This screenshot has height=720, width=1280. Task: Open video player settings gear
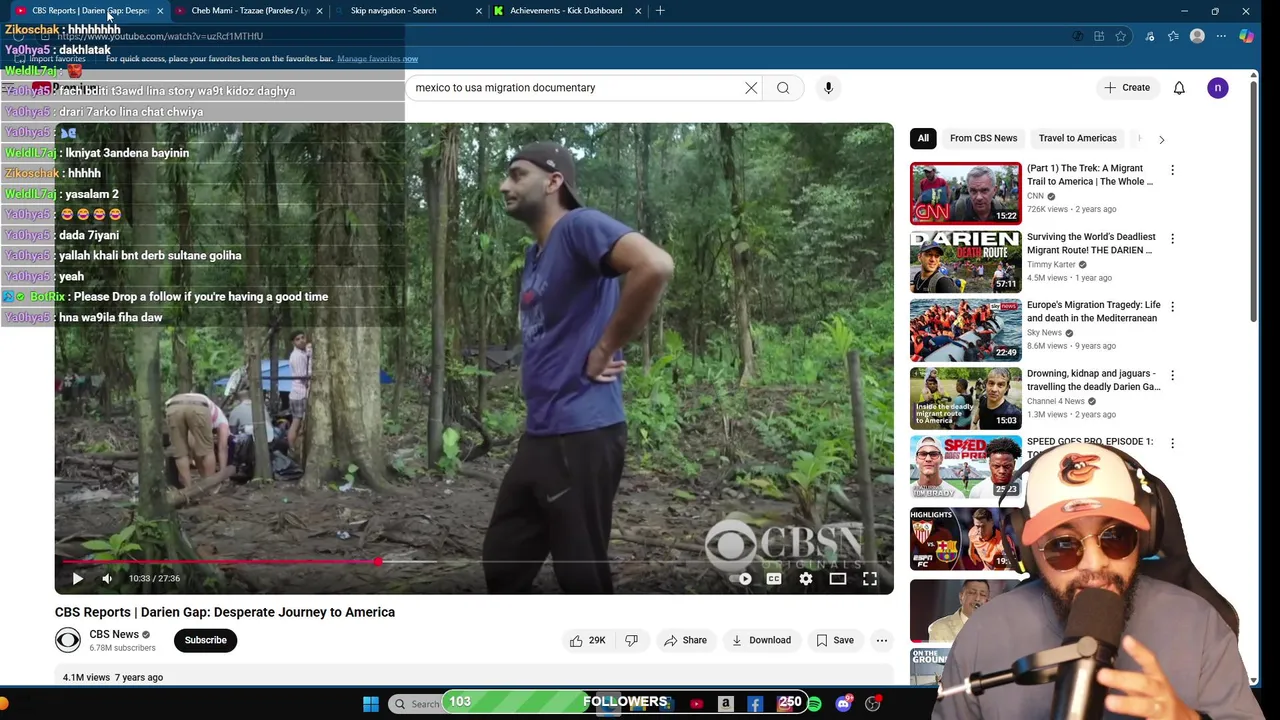[806, 578]
